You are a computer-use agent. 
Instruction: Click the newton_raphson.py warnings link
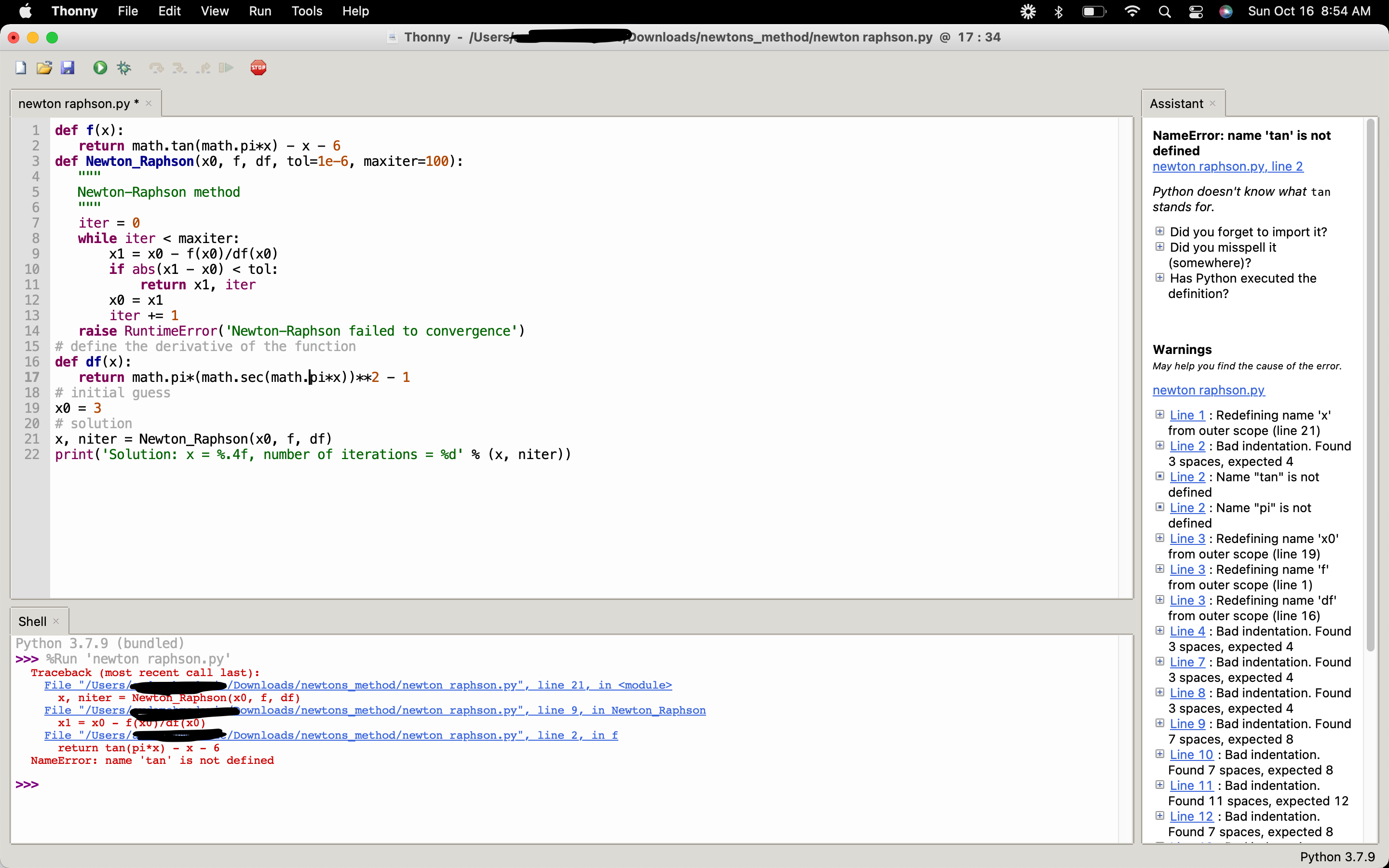(1208, 390)
